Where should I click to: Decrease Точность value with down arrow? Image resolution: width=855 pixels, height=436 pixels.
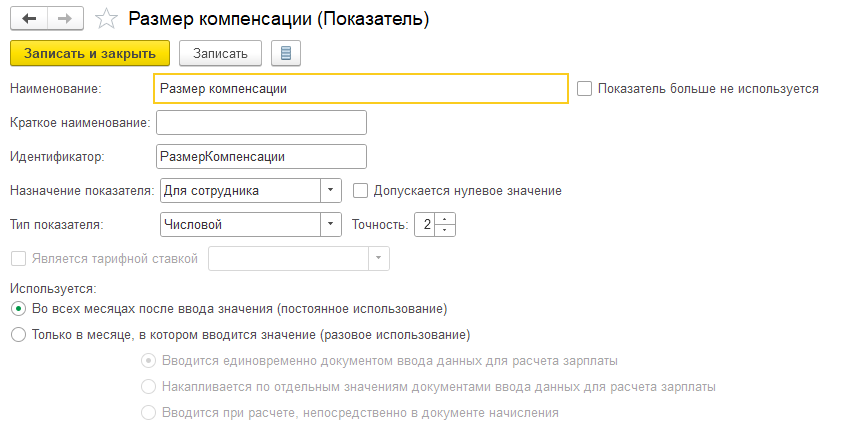pos(445,230)
